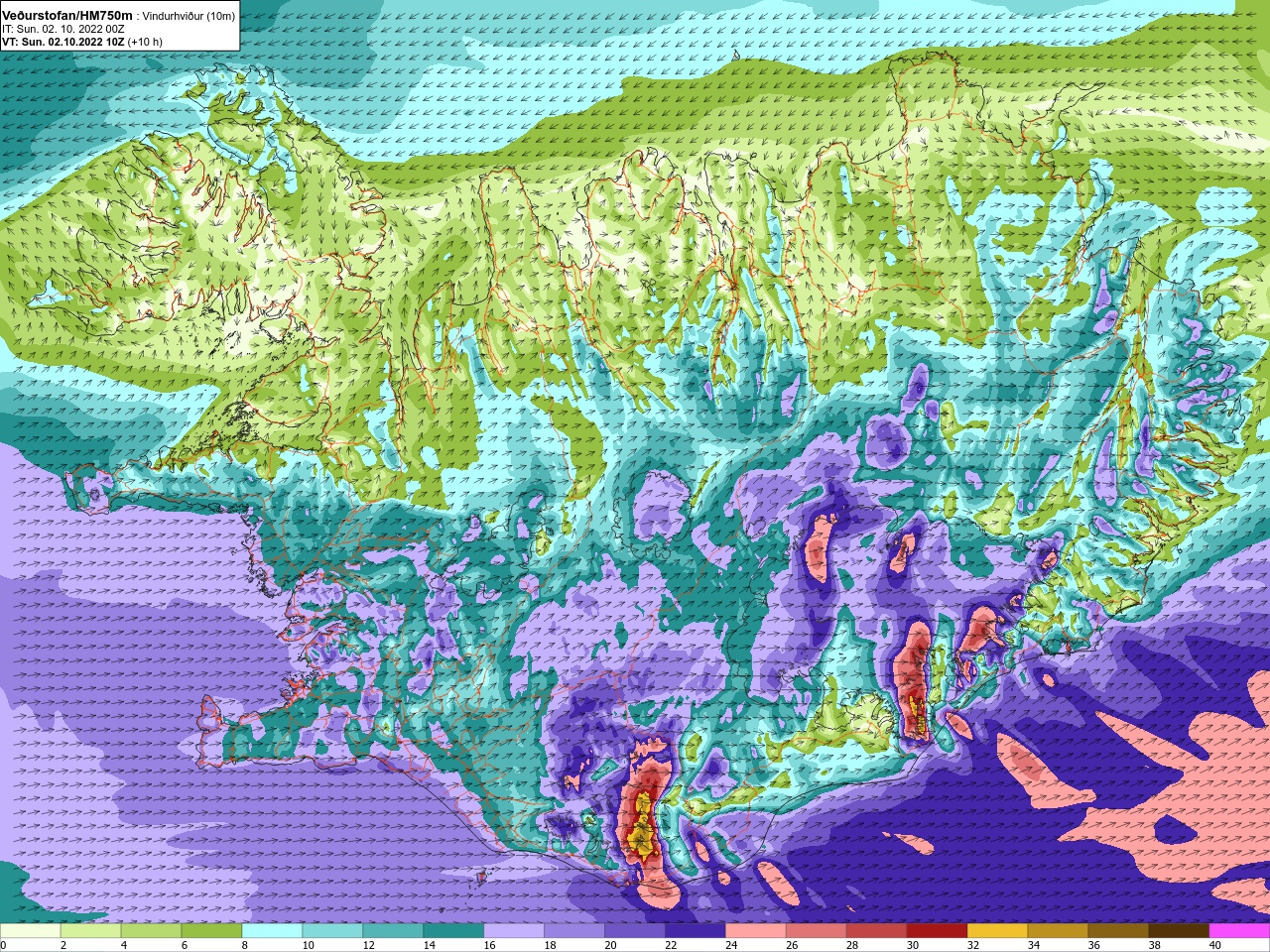
Task: Pick the dark teal 14–16 legend swatch
Action: pos(454,931)
